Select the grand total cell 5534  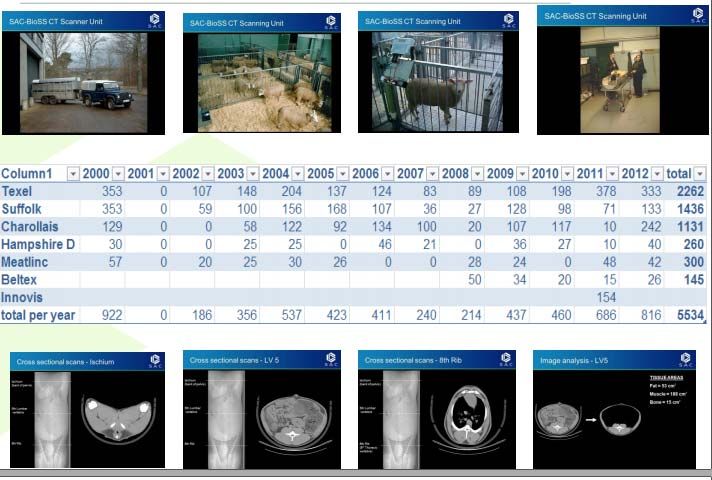690,315
